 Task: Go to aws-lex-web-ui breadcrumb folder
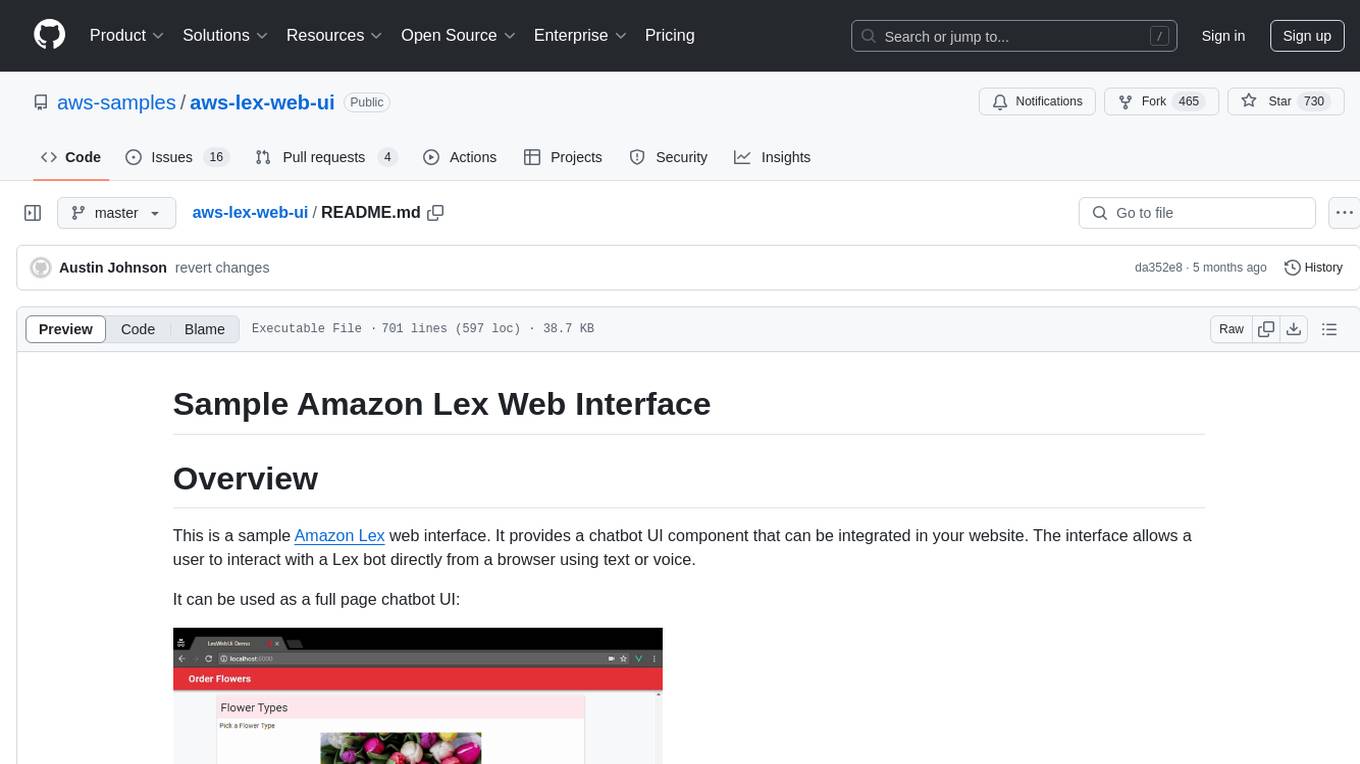[x=250, y=213]
